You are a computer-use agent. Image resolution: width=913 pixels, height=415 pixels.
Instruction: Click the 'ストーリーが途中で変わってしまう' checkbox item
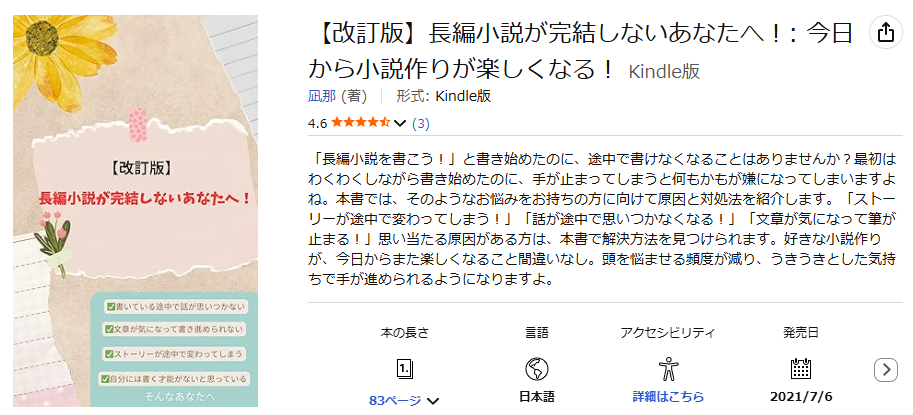coord(174,353)
